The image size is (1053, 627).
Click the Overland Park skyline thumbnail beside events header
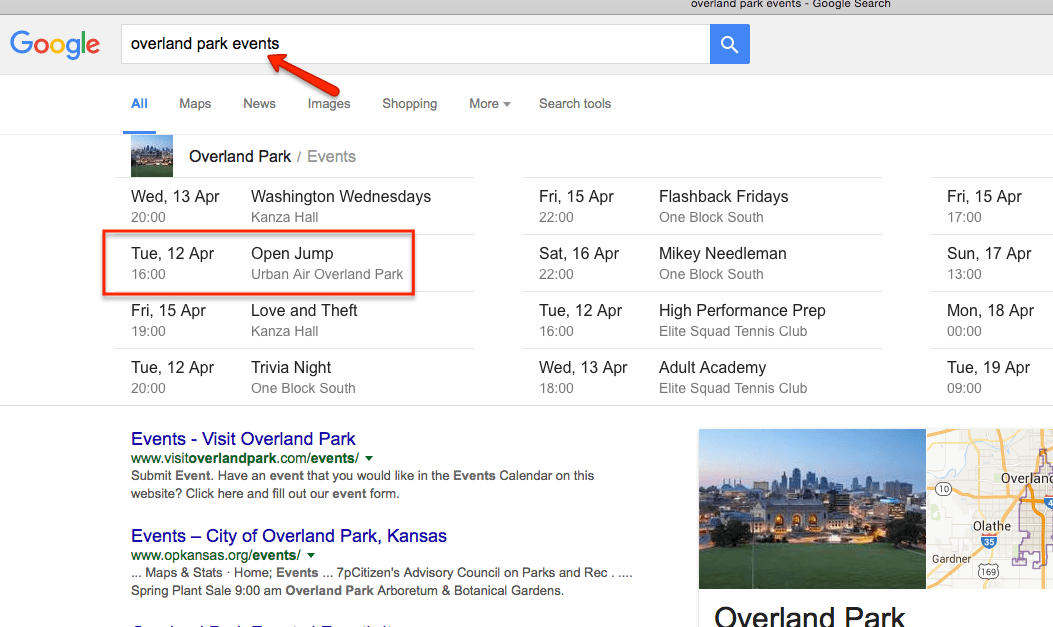pos(151,156)
